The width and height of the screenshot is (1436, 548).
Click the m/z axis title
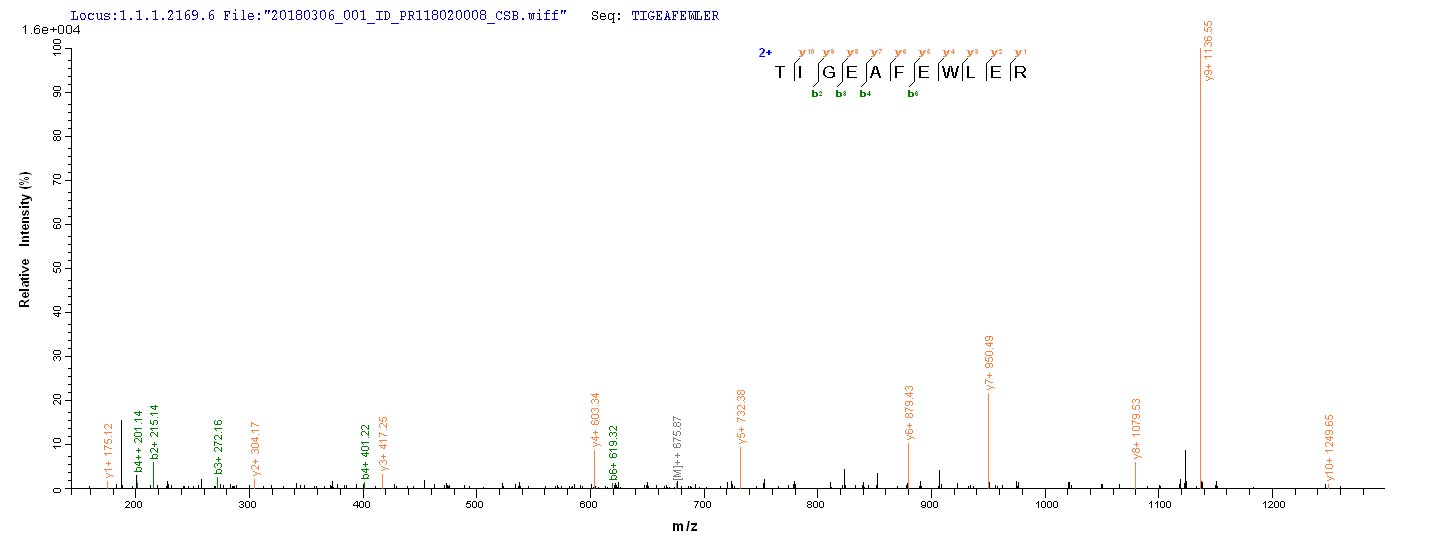(x=684, y=526)
